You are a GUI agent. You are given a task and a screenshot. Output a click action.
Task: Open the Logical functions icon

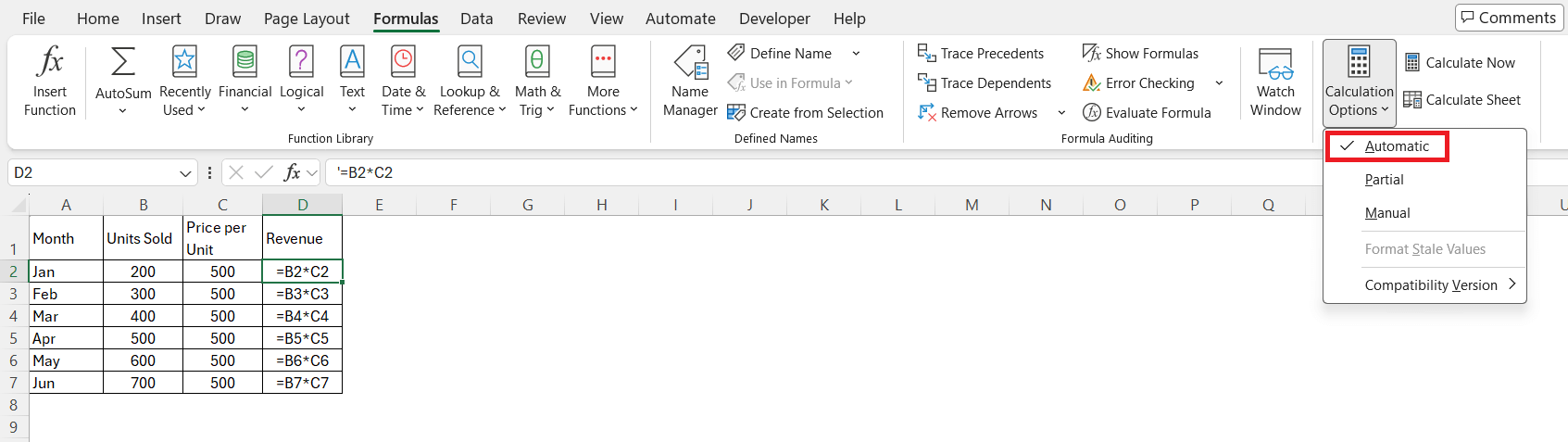pyautogui.click(x=301, y=61)
